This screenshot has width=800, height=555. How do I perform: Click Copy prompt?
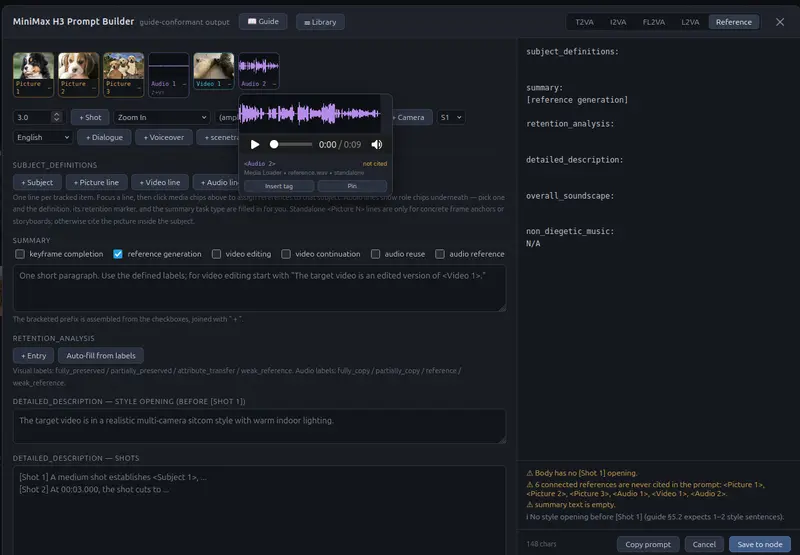(648, 544)
